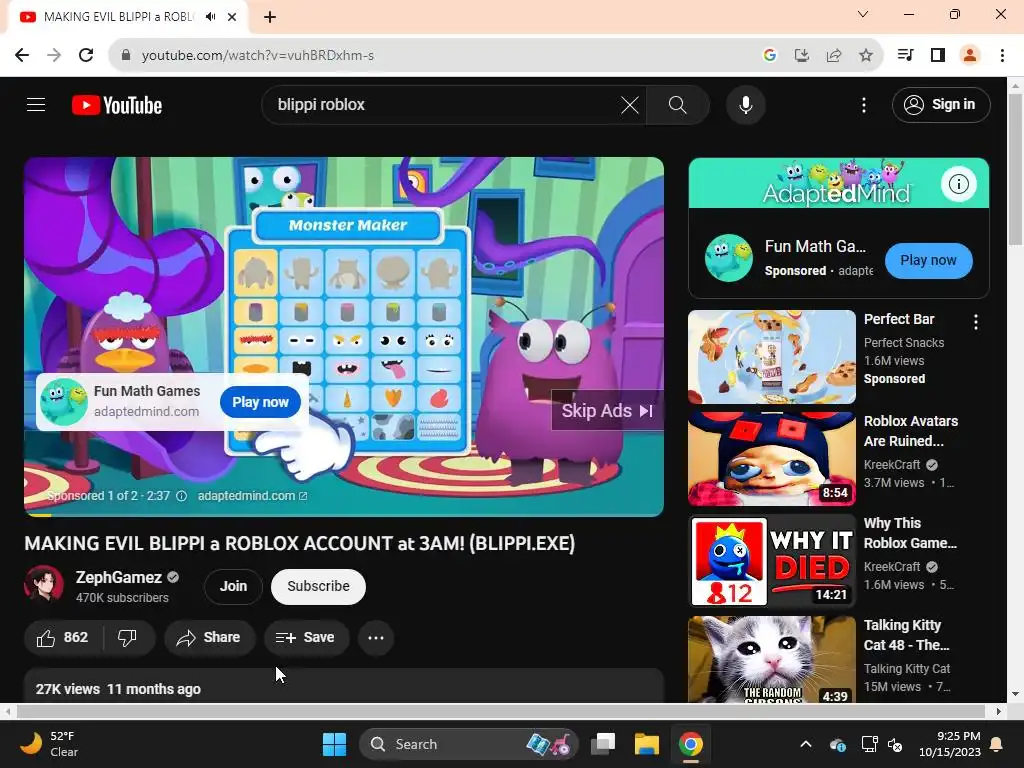Start voice search with microphone
The height and width of the screenshot is (768, 1024).
click(746, 104)
